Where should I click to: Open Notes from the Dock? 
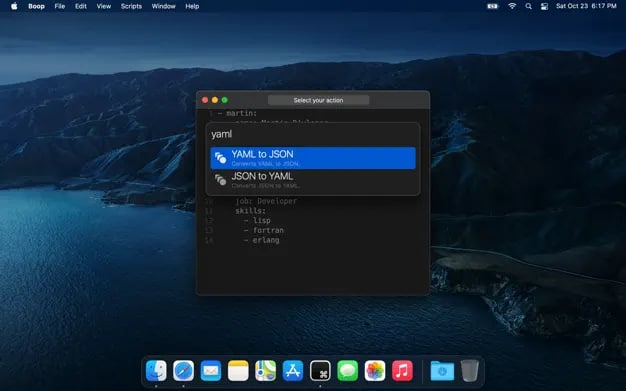238,371
